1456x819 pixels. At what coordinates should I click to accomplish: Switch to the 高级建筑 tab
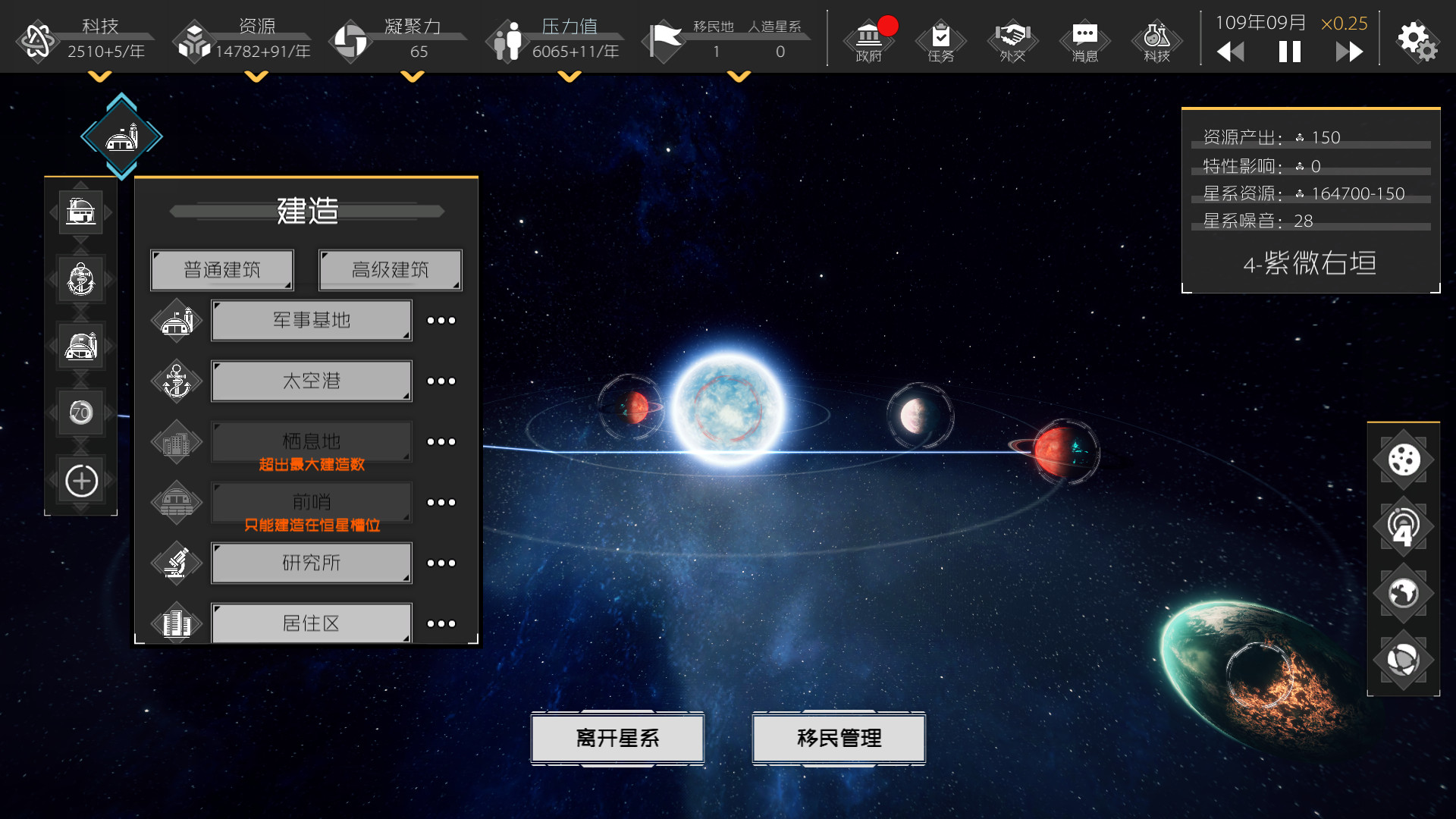tap(390, 270)
